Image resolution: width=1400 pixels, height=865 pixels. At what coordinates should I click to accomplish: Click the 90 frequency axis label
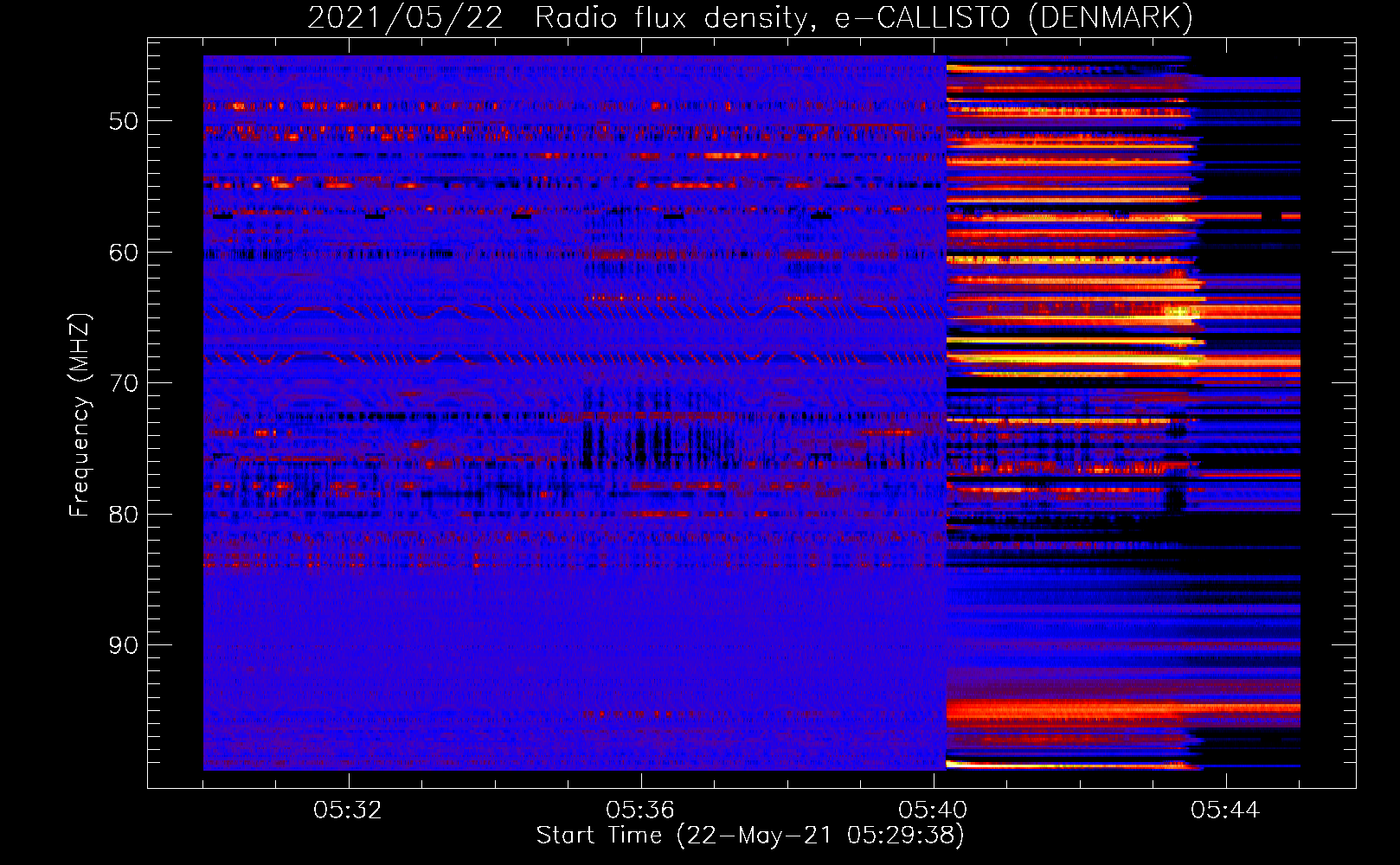pos(124,645)
